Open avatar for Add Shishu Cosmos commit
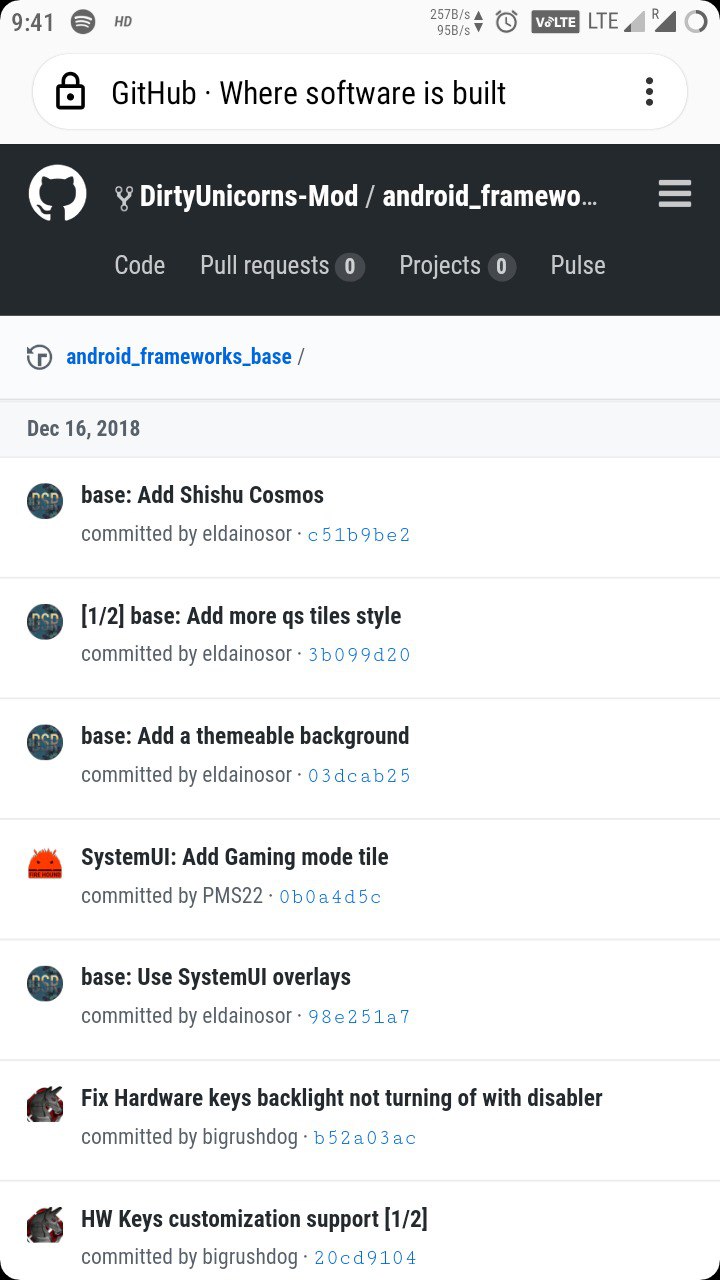The width and height of the screenshot is (720, 1280). [45, 501]
